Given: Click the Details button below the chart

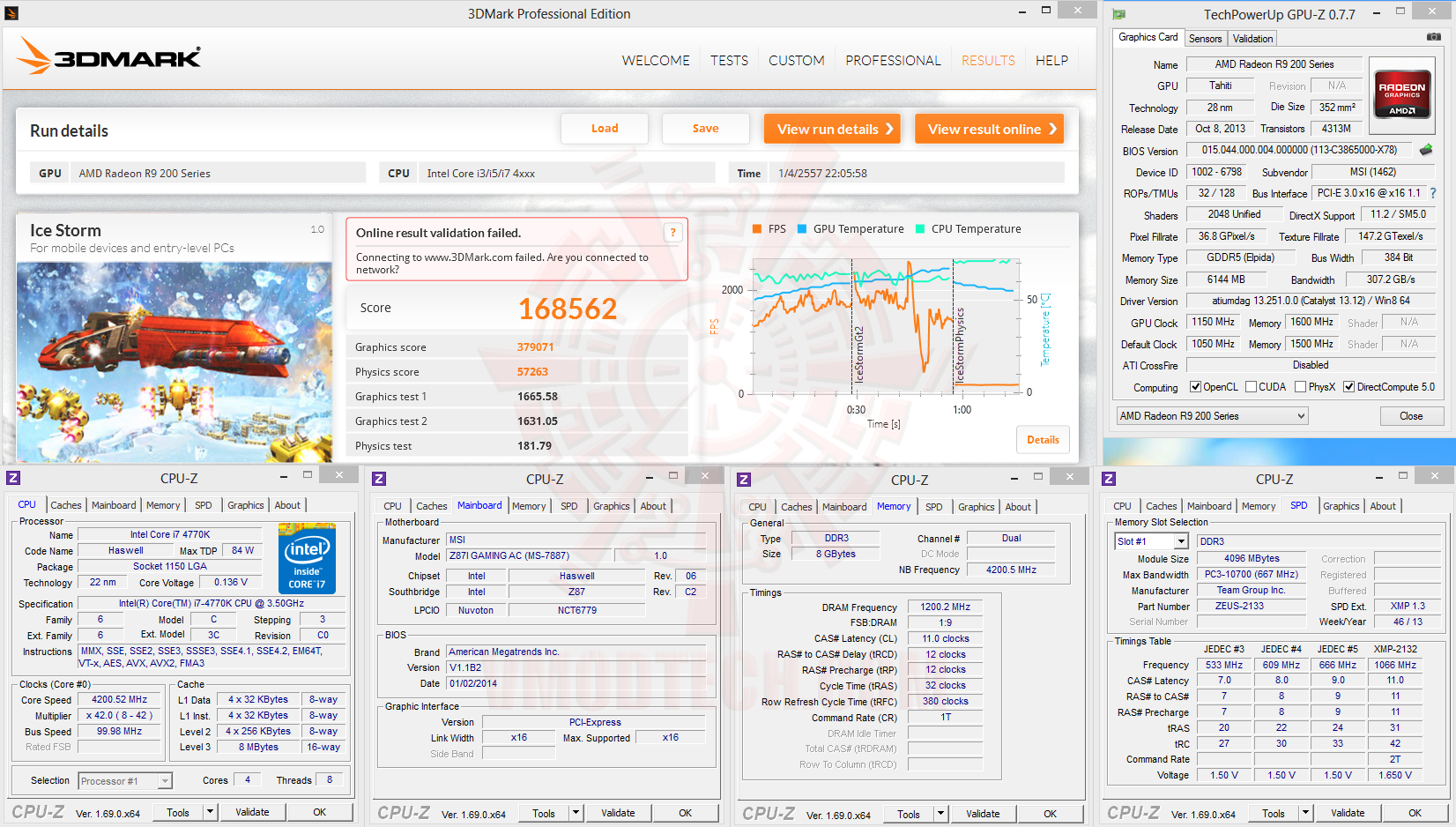Looking at the screenshot, I should [1043, 440].
